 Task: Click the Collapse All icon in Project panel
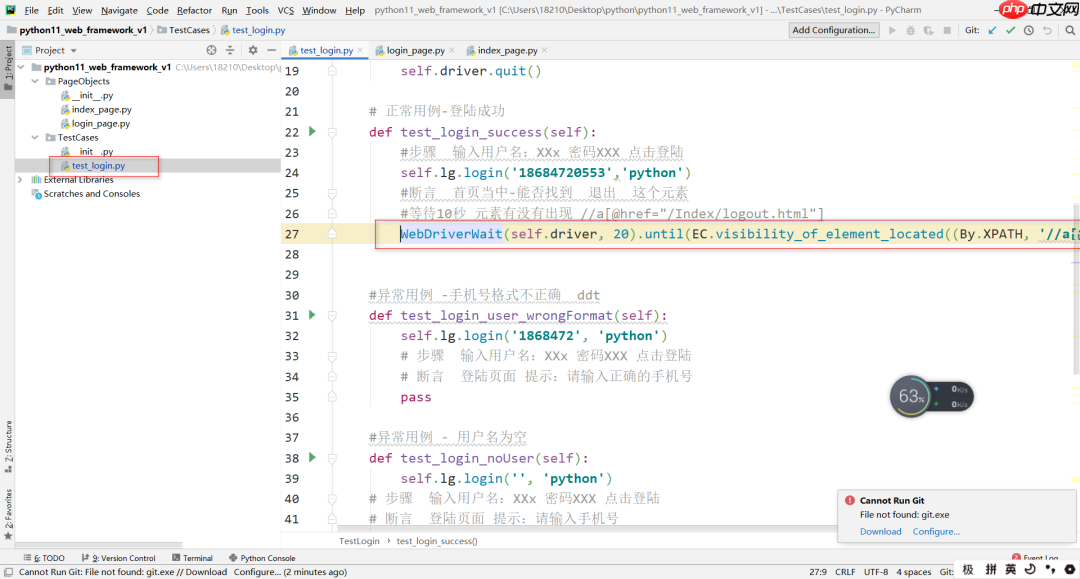click(230, 50)
